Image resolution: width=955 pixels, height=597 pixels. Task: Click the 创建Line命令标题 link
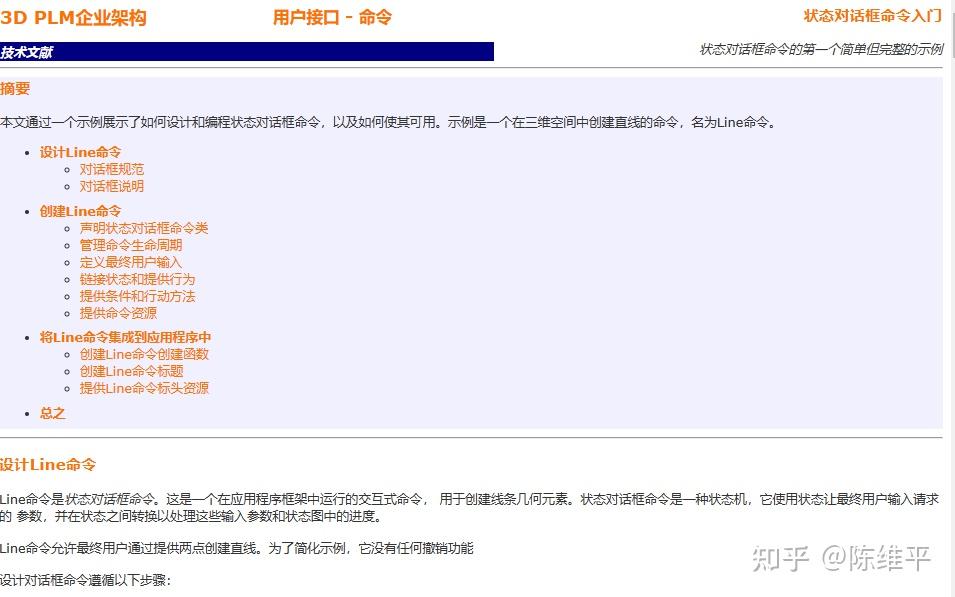(132, 371)
